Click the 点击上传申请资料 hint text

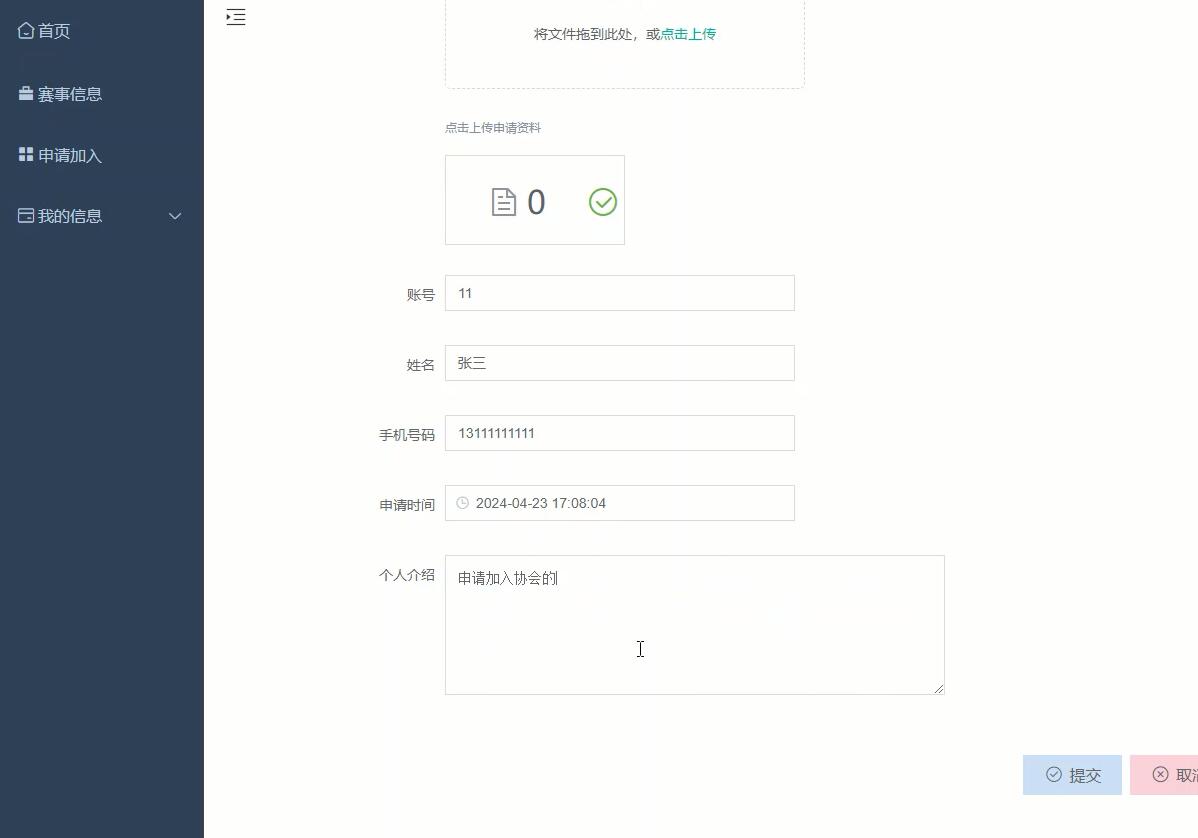click(x=493, y=128)
